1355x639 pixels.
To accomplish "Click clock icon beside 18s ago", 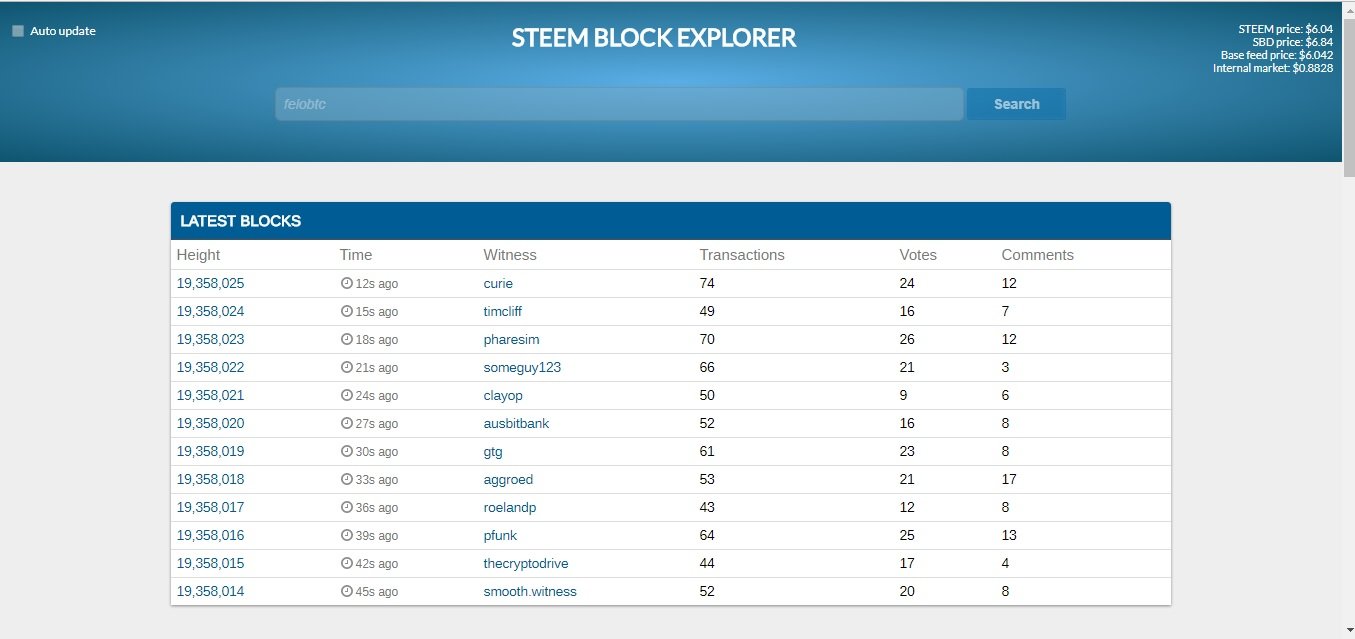I will point(347,339).
